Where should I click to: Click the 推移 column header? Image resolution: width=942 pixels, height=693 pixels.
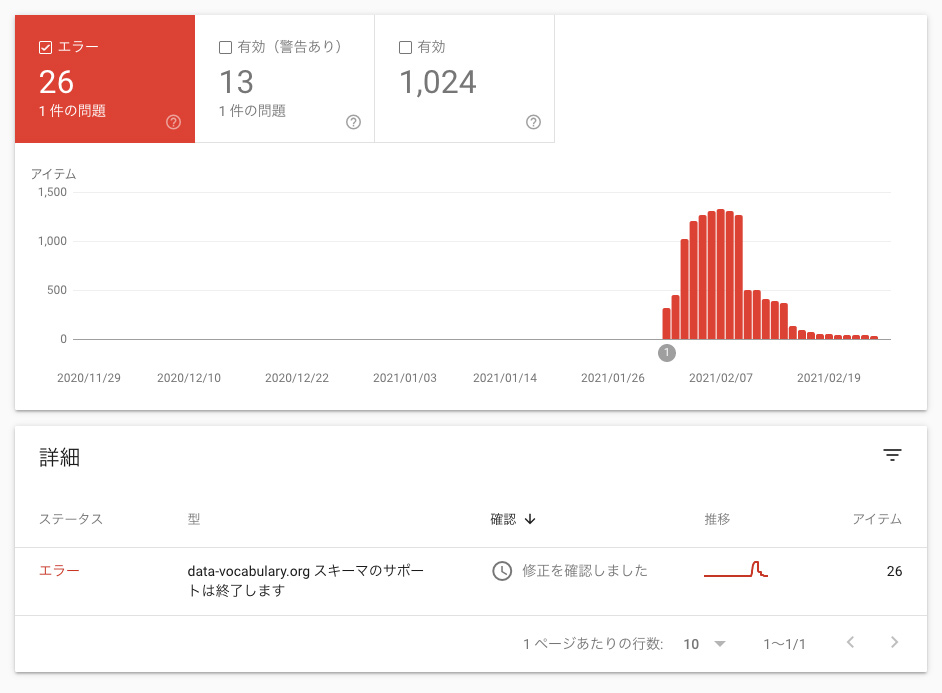point(717,519)
